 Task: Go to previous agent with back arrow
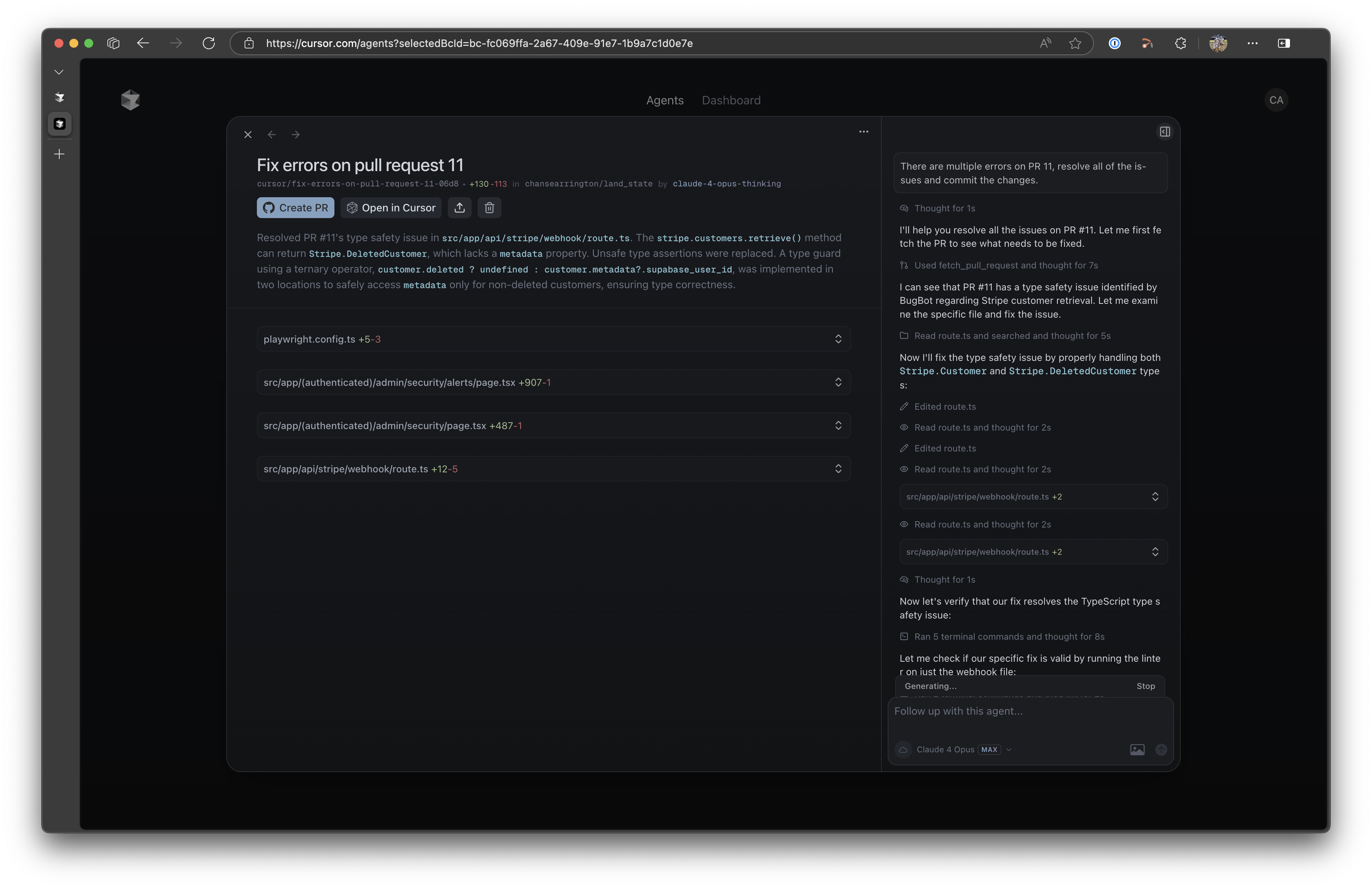[271, 135]
